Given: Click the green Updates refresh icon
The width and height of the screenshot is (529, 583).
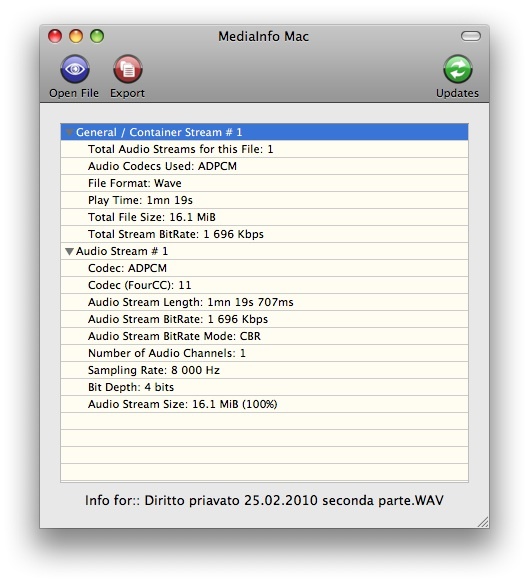Looking at the screenshot, I should pos(458,69).
